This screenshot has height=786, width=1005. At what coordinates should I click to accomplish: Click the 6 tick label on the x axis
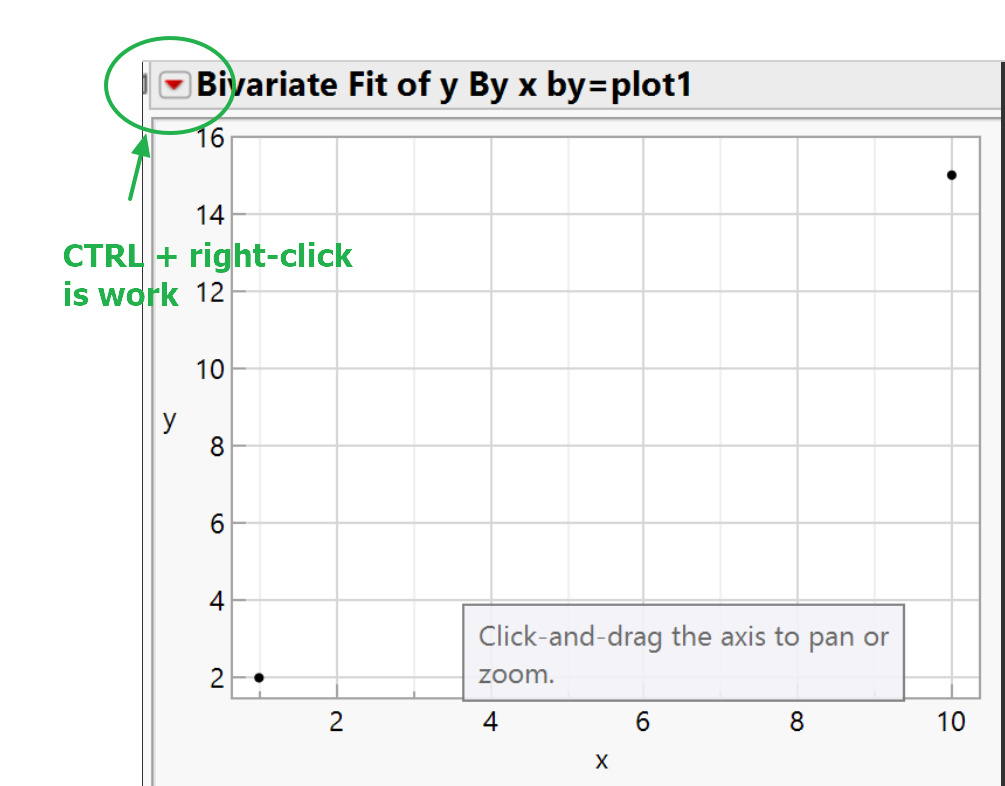[643, 722]
